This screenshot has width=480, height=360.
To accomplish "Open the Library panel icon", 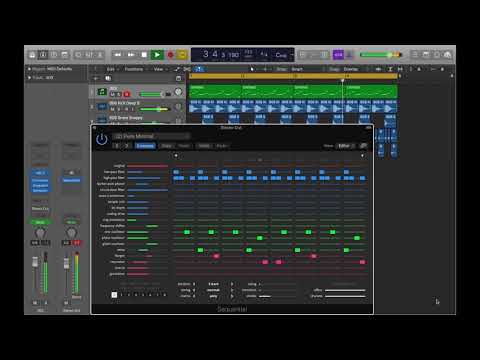I will pos(32,55).
